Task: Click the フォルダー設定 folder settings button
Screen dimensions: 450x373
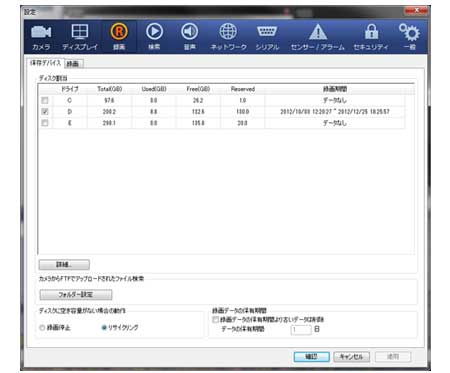Action: click(76, 295)
